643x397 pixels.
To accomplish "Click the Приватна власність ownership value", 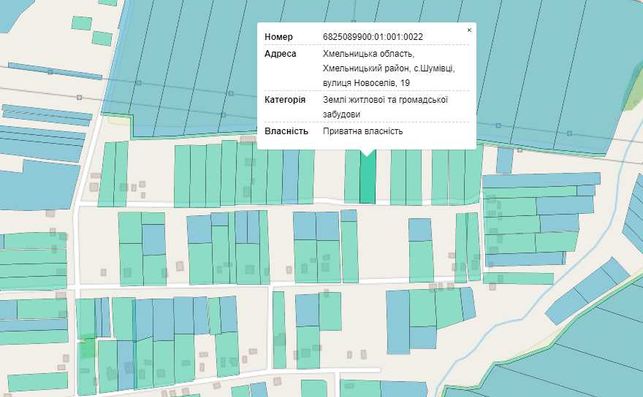I will pyautogui.click(x=363, y=131).
